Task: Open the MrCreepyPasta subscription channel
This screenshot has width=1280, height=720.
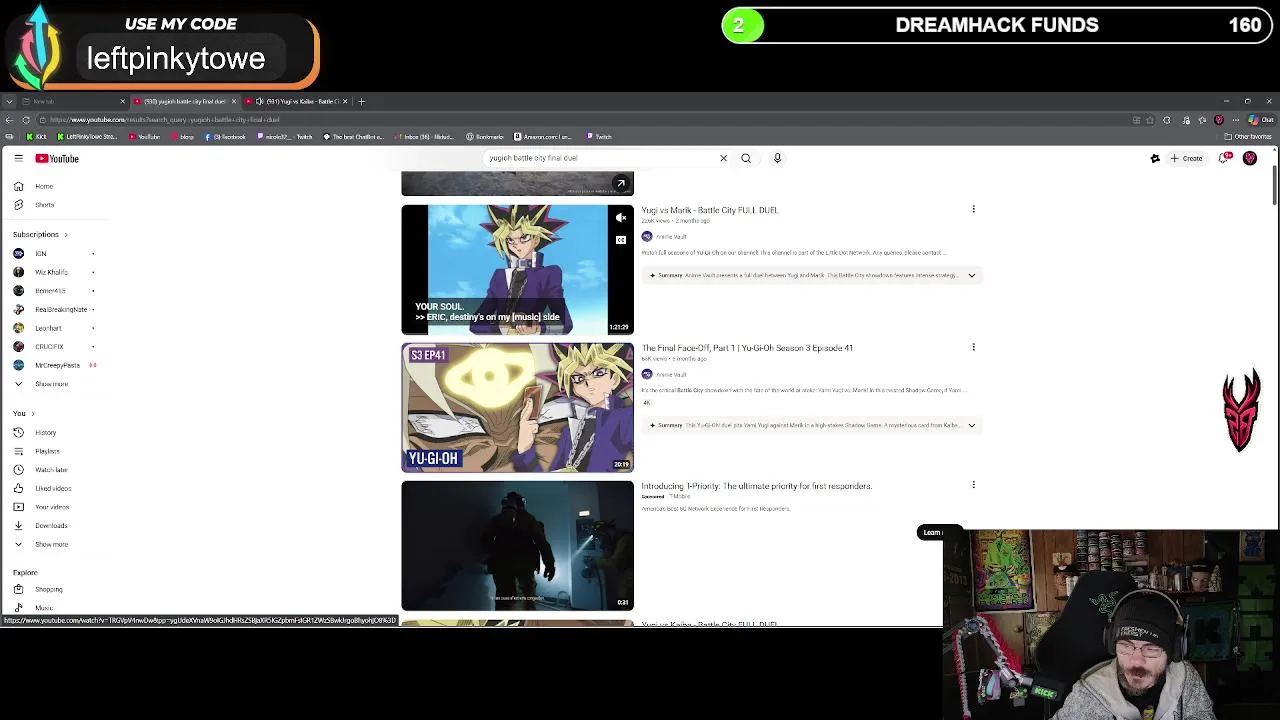Action: [57, 365]
